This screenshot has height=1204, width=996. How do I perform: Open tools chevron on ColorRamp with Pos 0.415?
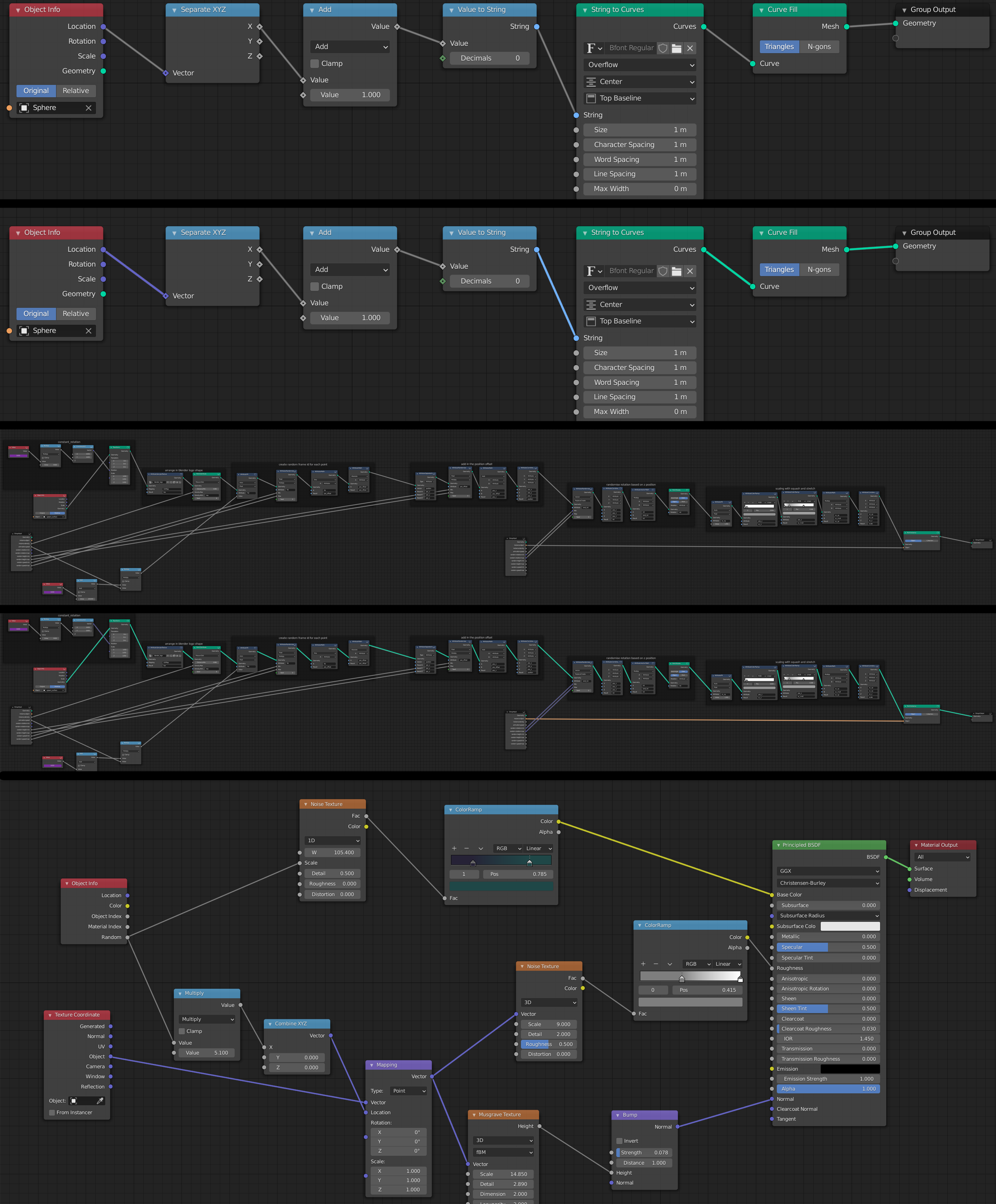pyautogui.click(x=670, y=964)
